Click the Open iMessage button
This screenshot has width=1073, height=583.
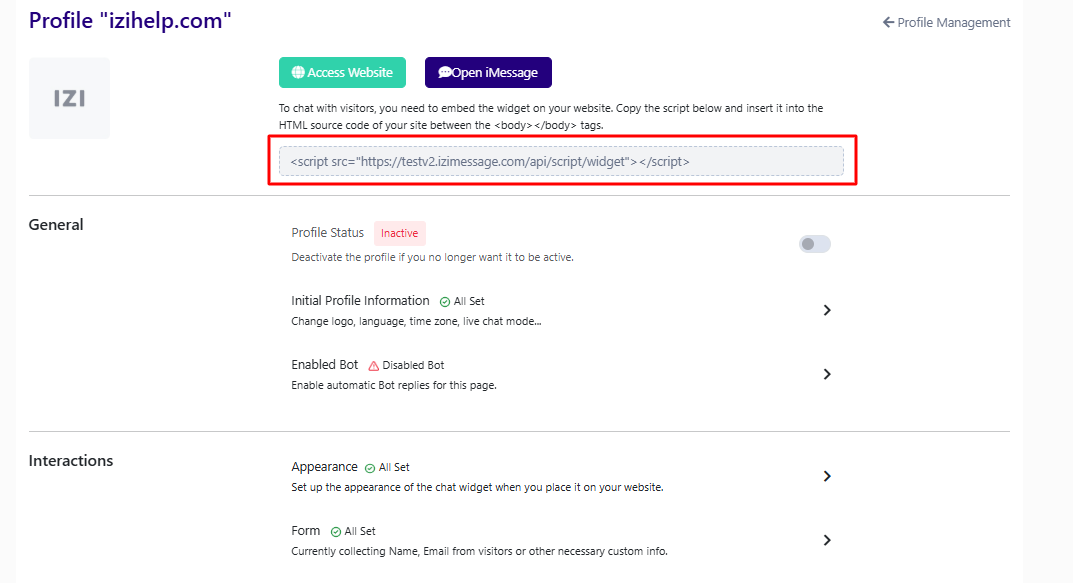tap(488, 73)
